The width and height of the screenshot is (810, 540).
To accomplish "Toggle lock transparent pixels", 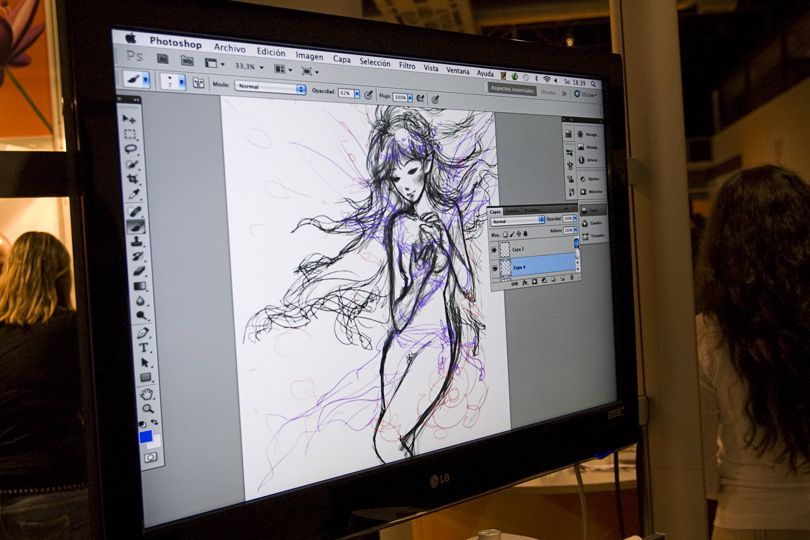I will point(505,235).
